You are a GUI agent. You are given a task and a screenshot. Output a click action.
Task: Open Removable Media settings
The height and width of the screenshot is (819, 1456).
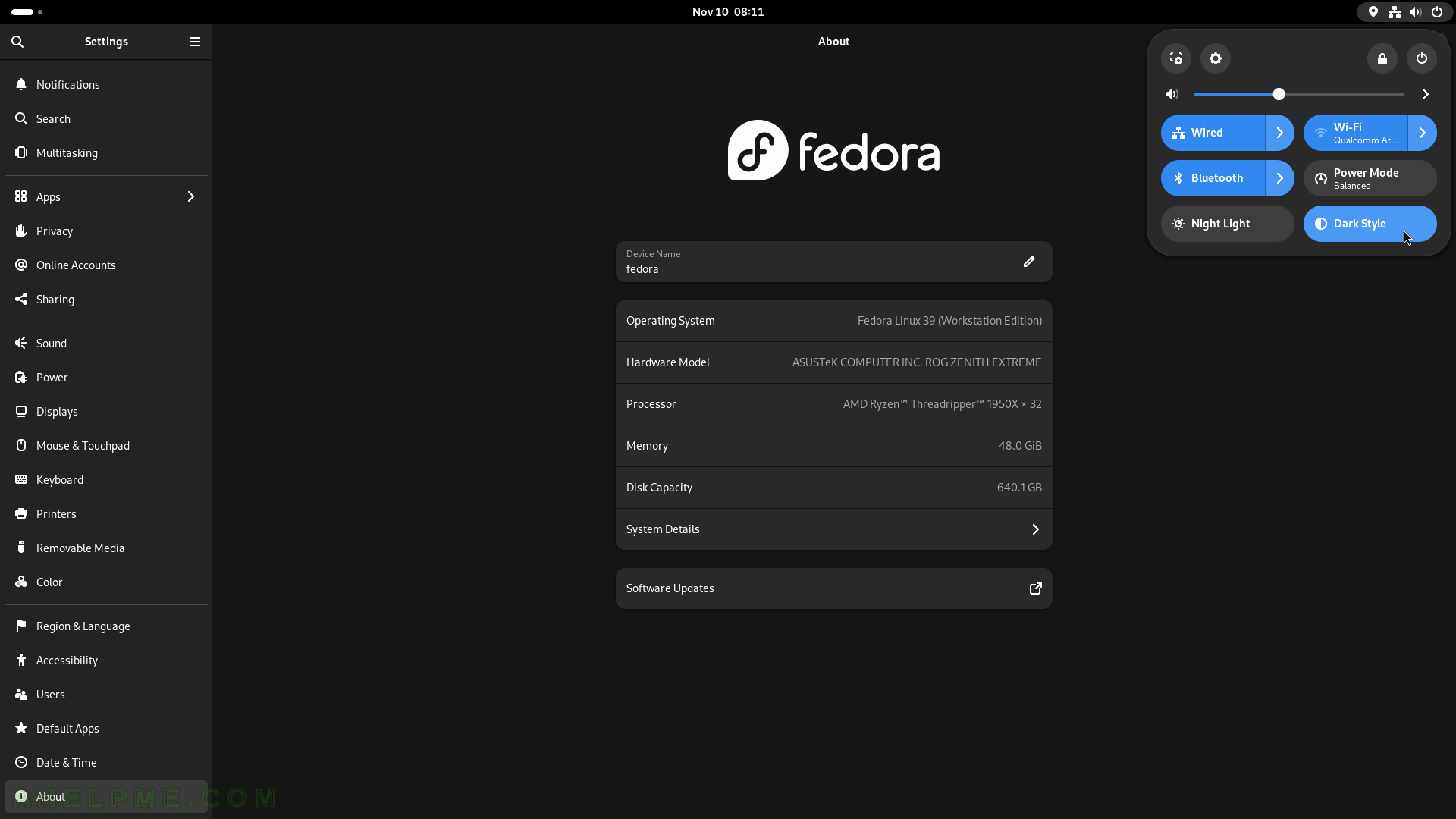pyautogui.click(x=106, y=548)
